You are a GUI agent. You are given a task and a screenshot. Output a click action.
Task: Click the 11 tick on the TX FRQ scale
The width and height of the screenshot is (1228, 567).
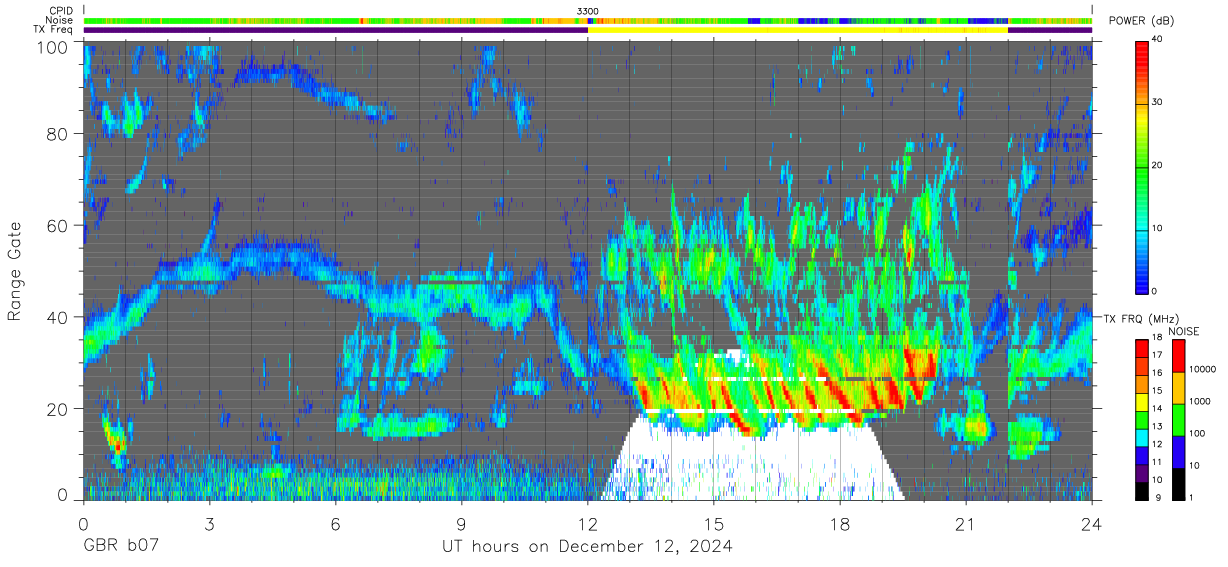pyautogui.click(x=1156, y=462)
